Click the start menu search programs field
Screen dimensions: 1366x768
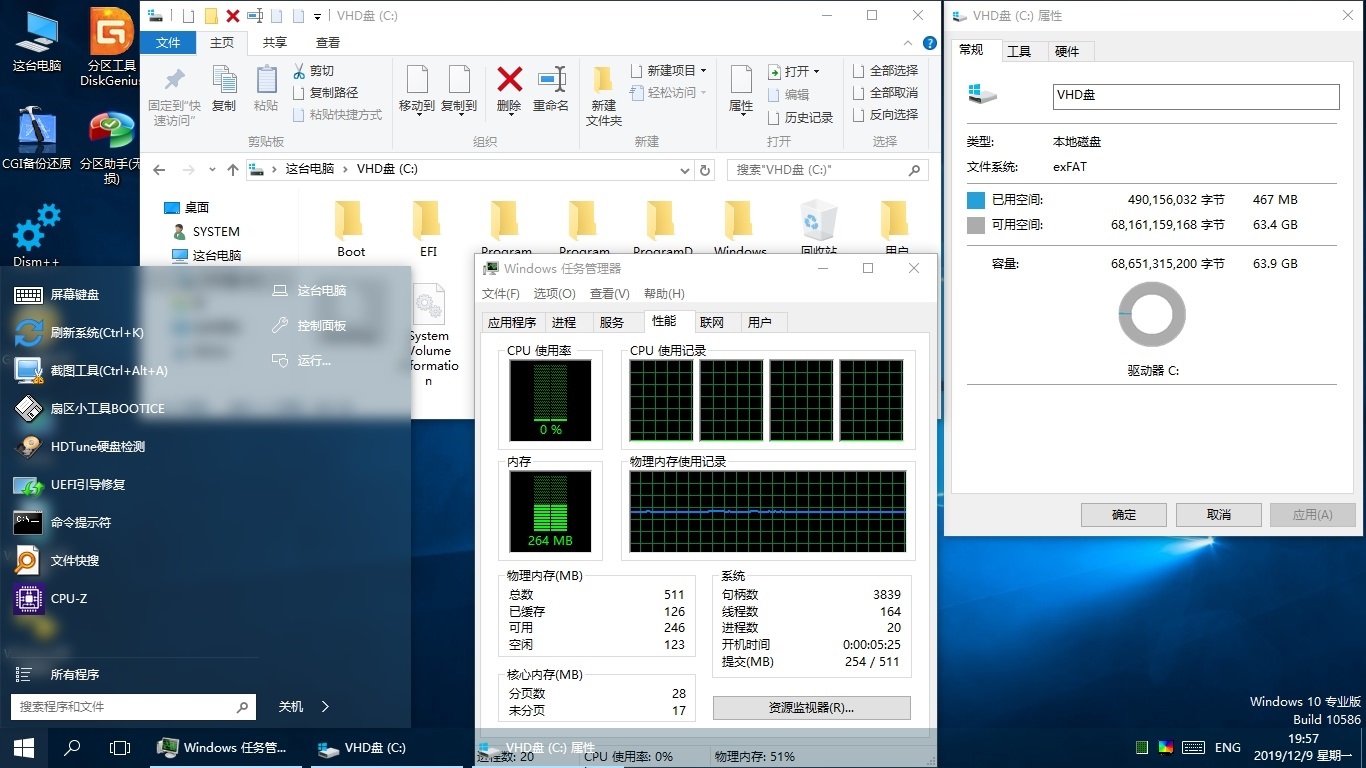click(133, 706)
